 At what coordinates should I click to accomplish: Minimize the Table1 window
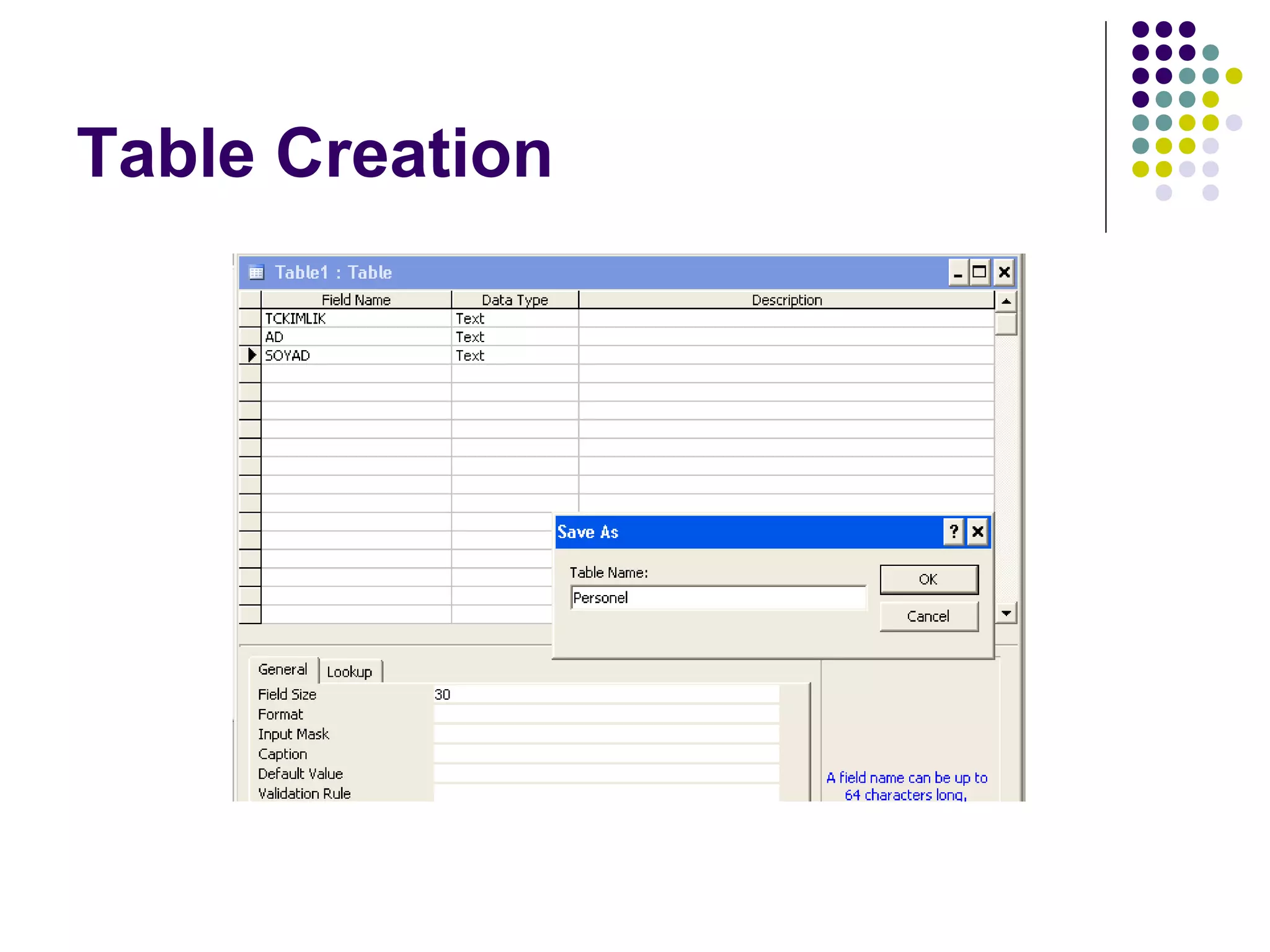click(958, 273)
